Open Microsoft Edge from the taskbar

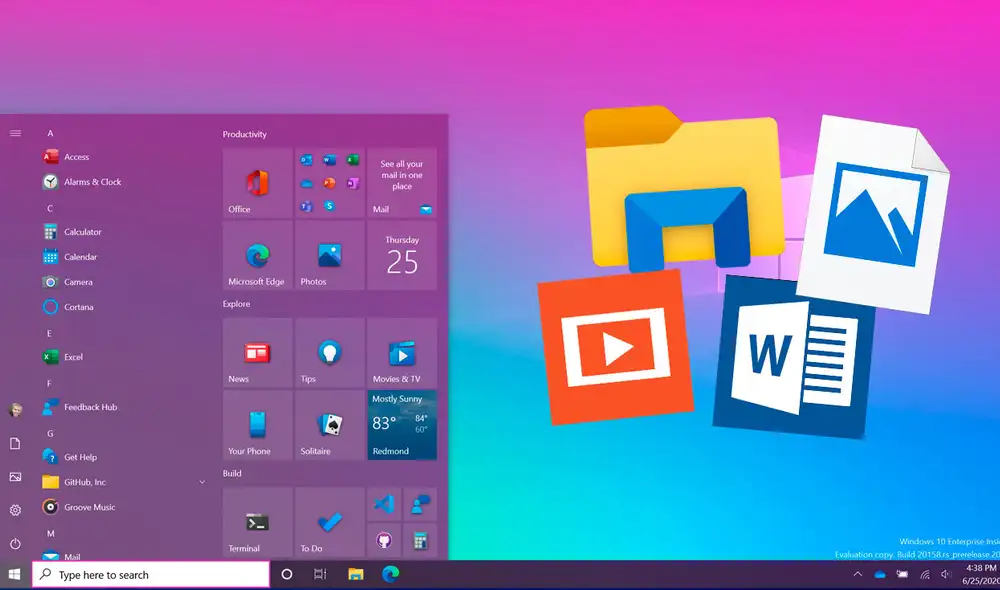pos(388,575)
